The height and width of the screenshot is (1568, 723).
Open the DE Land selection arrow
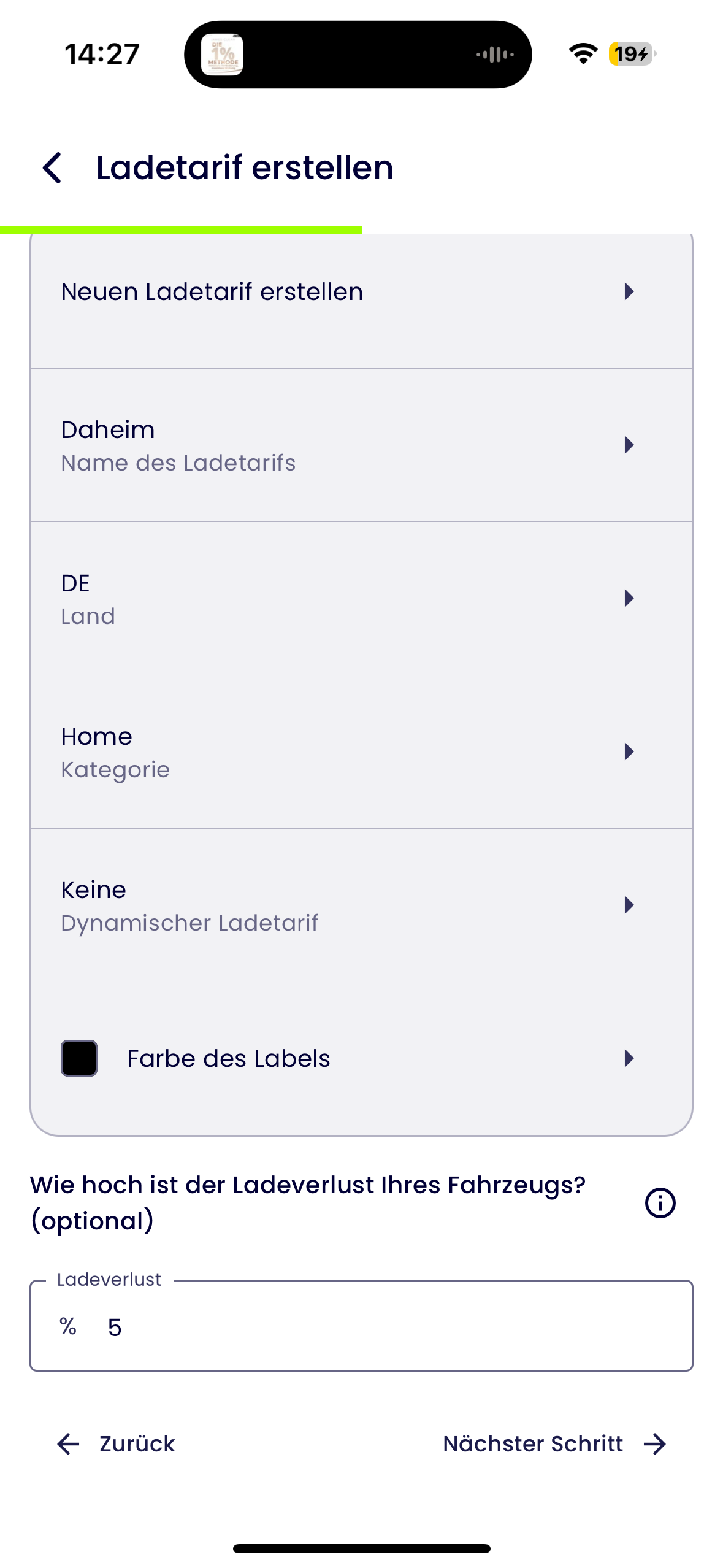point(629,598)
